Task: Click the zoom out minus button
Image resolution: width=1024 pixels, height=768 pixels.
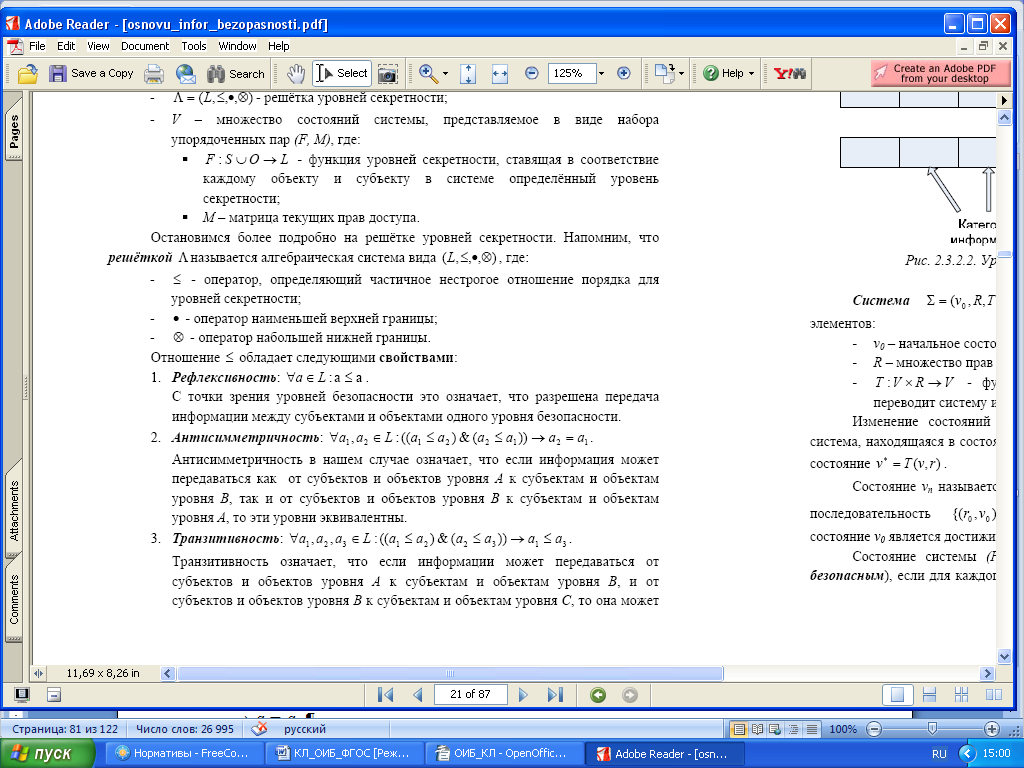Action: click(x=532, y=73)
